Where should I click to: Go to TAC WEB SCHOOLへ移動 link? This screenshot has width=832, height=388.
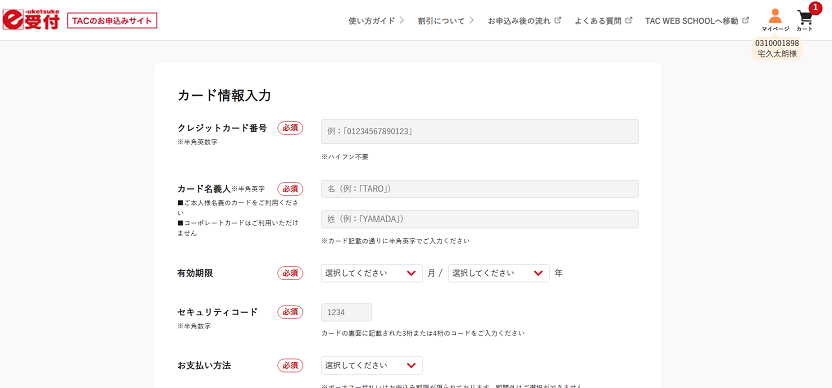tap(697, 21)
